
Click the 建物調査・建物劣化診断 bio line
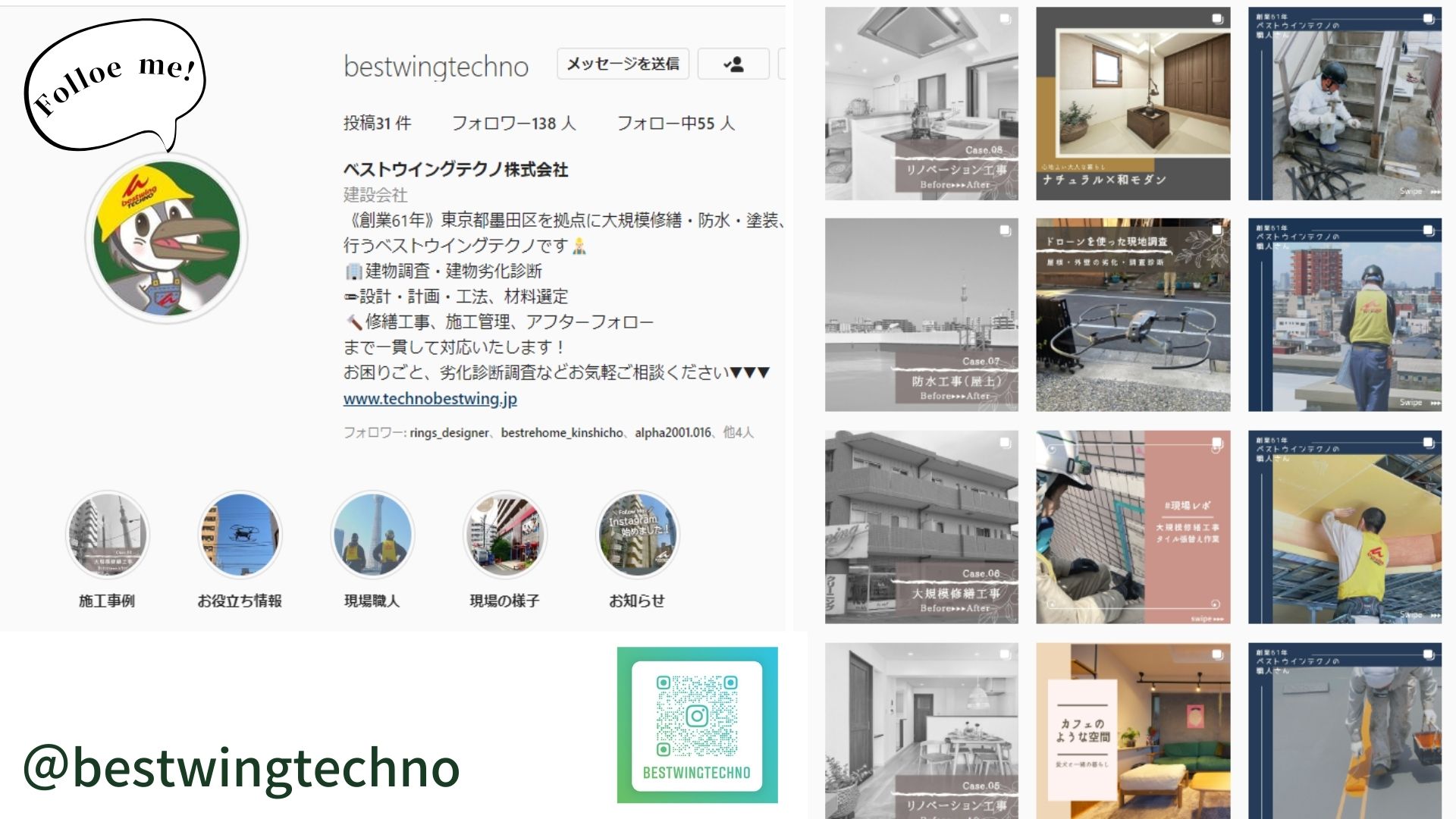[x=444, y=271]
